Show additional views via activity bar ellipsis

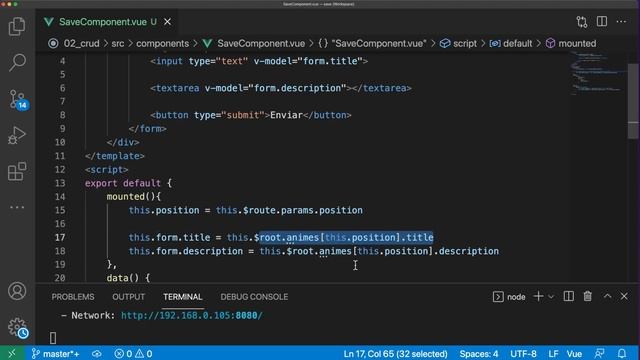pyautogui.click(x=17, y=207)
